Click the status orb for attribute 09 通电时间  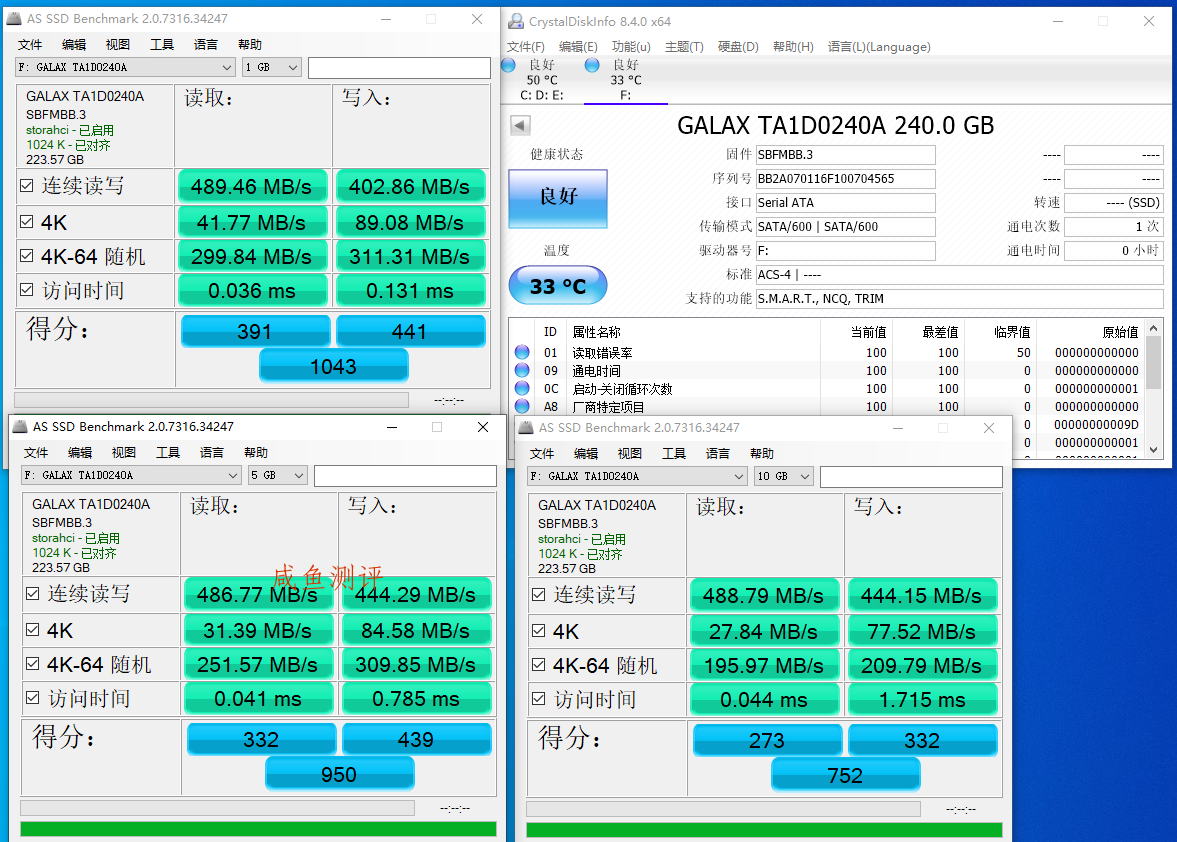[x=522, y=370]
